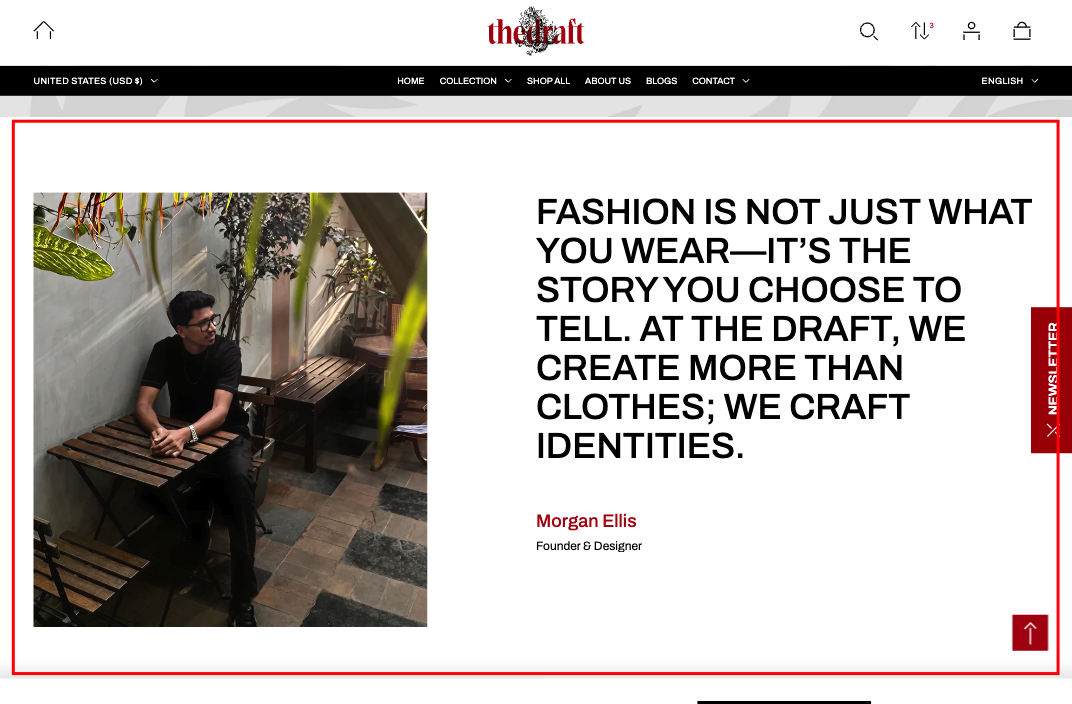Click the Morgan Ellis name text
Image resolution: width=1072 pixels, height=704 pixels.
tap(586, 521)
